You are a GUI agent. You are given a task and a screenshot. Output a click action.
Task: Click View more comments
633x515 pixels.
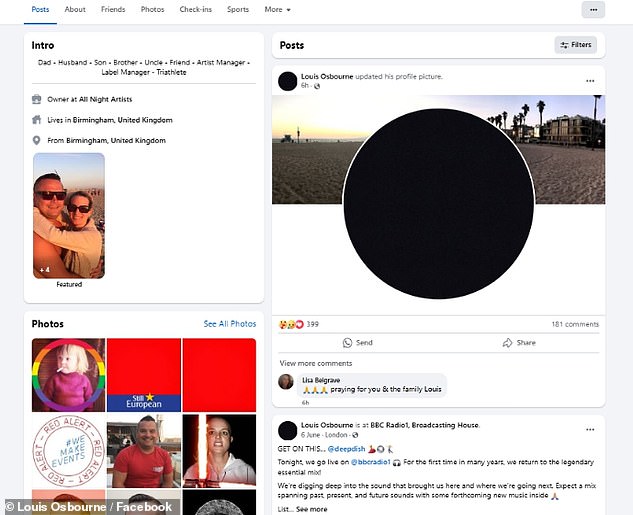tap(316, 363)
